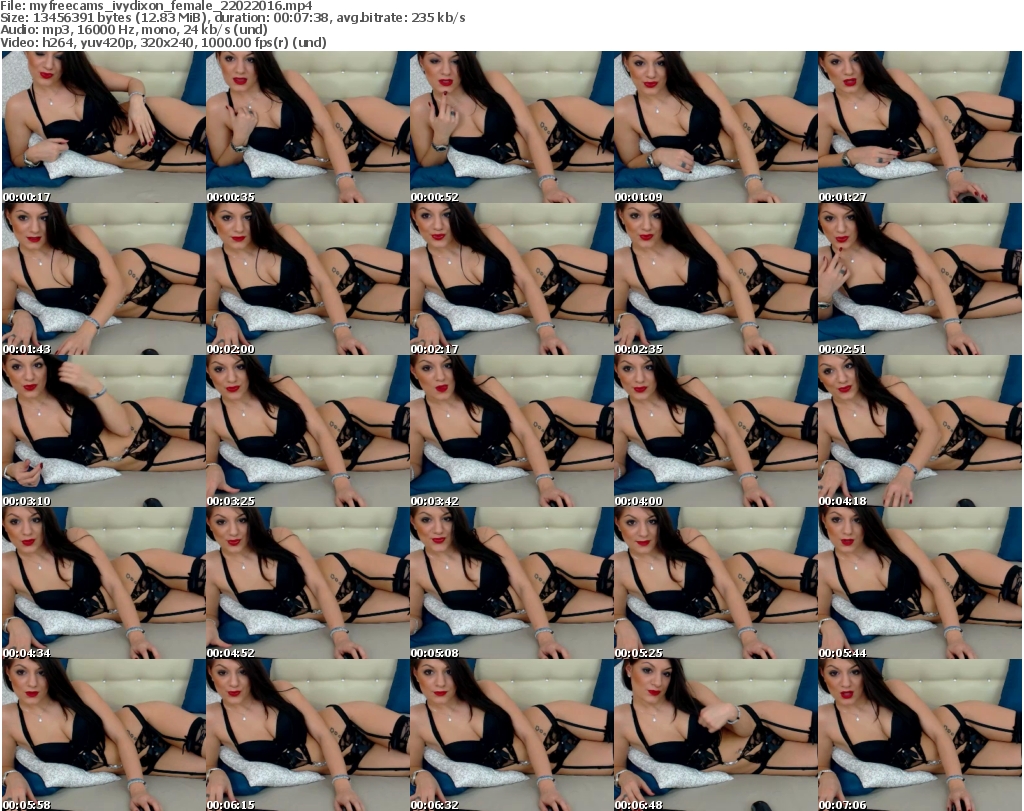The width and height of the screenshot is (1024, 811).
Task: Select the thumbnail stamped 00:04:34
Action: 104,583
